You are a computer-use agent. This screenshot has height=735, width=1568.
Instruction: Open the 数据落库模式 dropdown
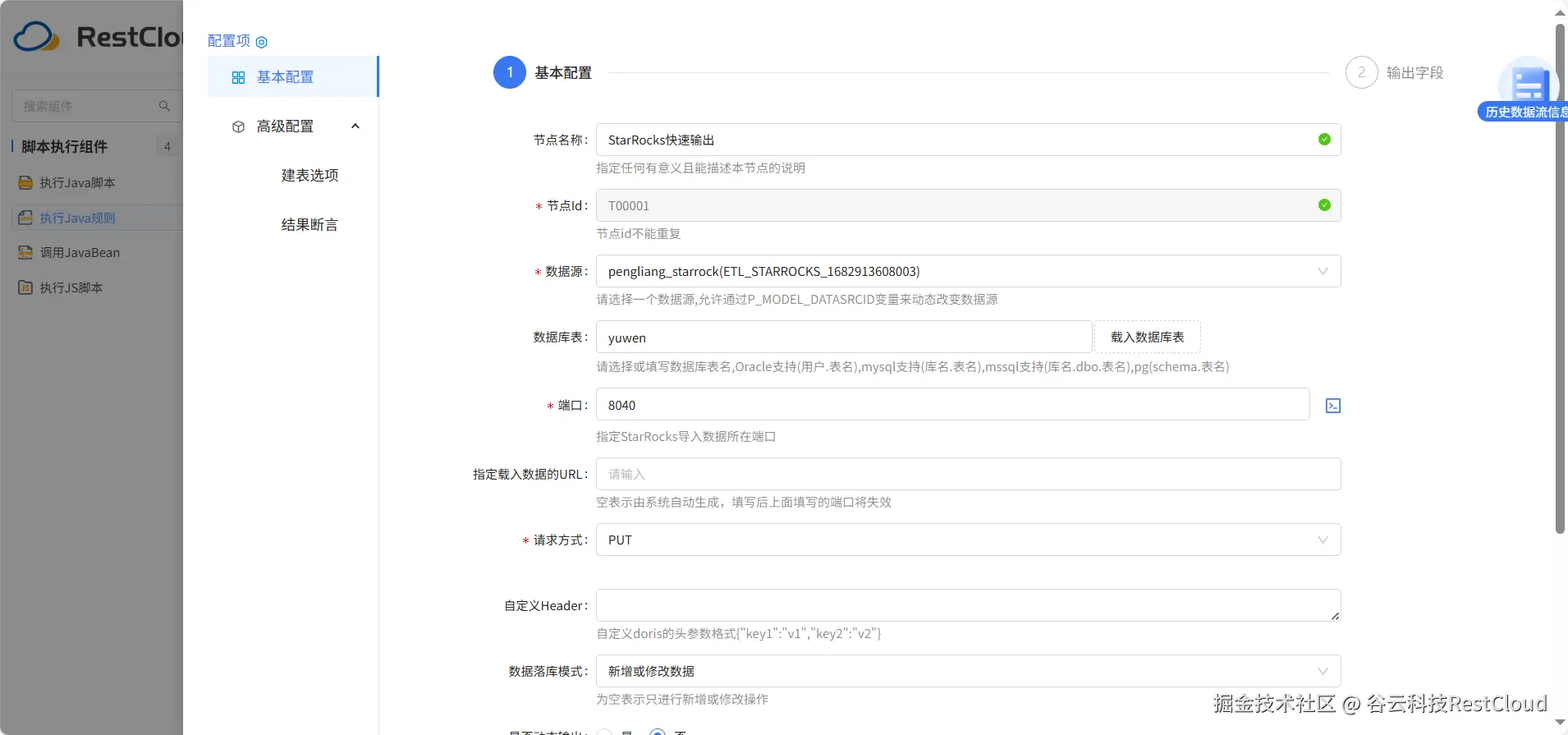pyautogui.click(x=969, y=671)
